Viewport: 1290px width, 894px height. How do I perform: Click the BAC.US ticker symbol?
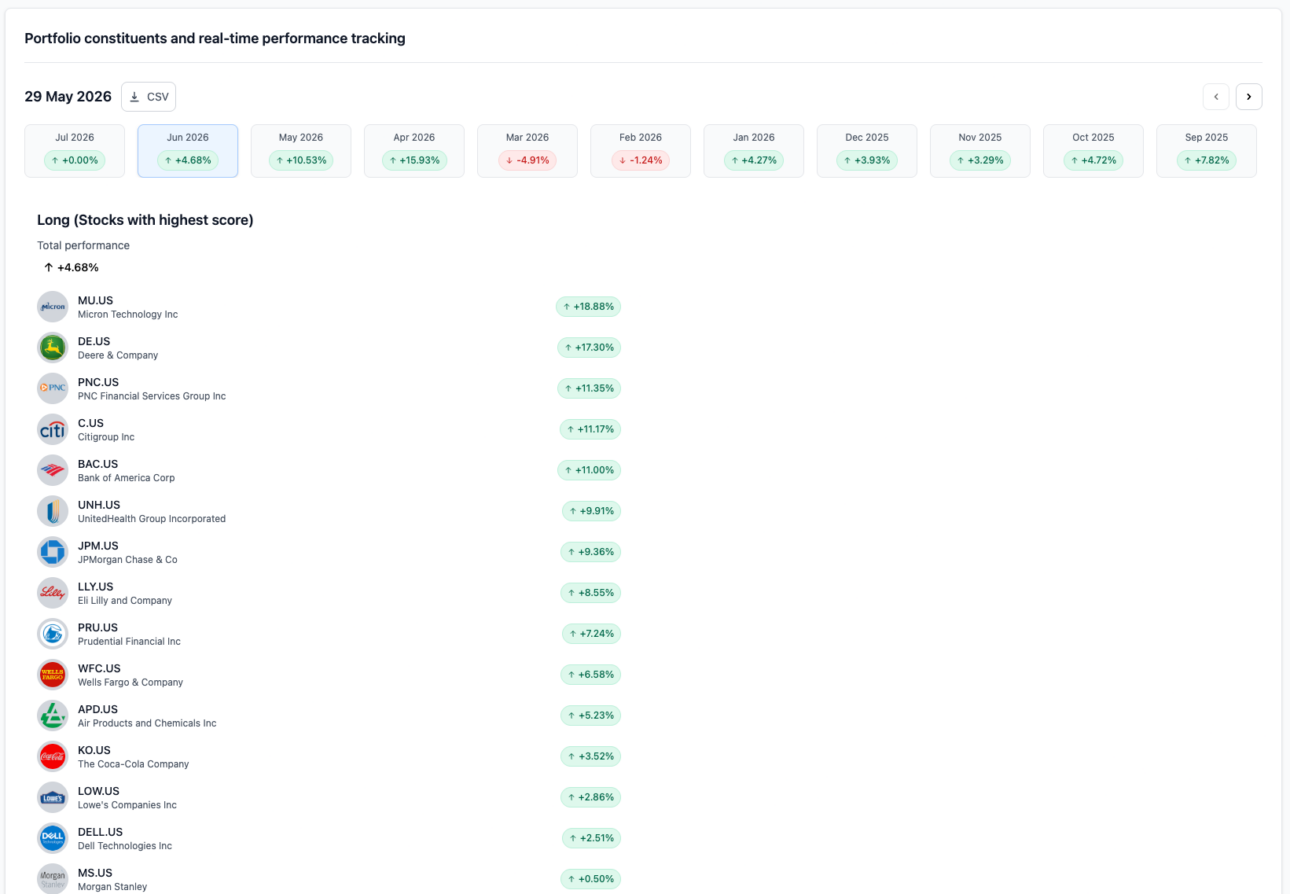tap(98, 464)
